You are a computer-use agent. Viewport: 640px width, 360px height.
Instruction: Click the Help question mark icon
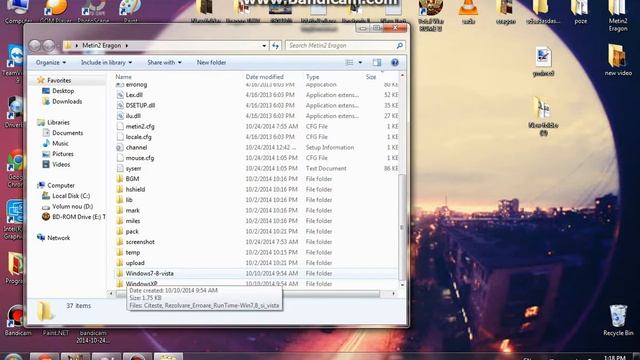[x=395, y=62]
